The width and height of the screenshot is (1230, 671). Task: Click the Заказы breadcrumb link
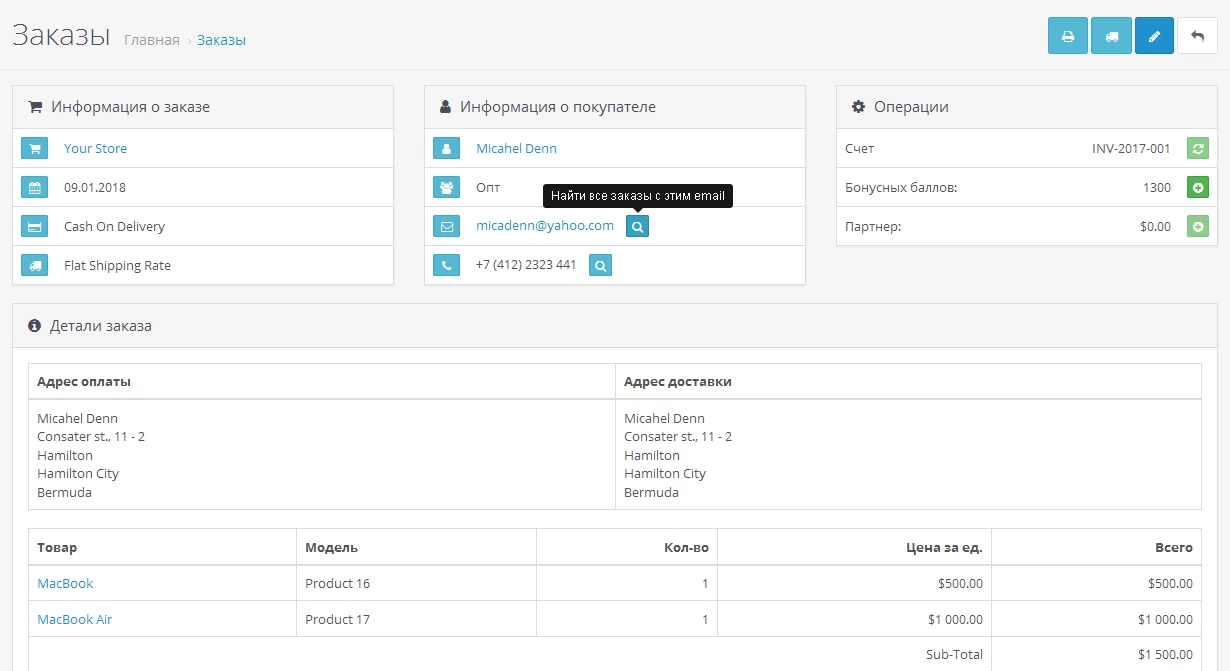pyautogui.click(x=221, y=41)
